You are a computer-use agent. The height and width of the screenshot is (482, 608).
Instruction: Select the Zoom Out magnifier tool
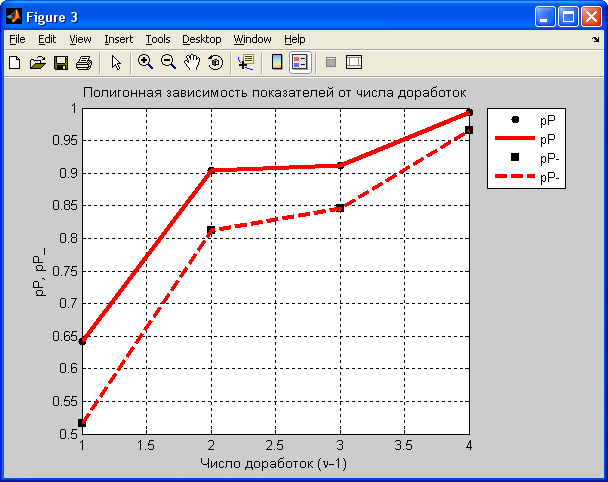click(169, 62)
